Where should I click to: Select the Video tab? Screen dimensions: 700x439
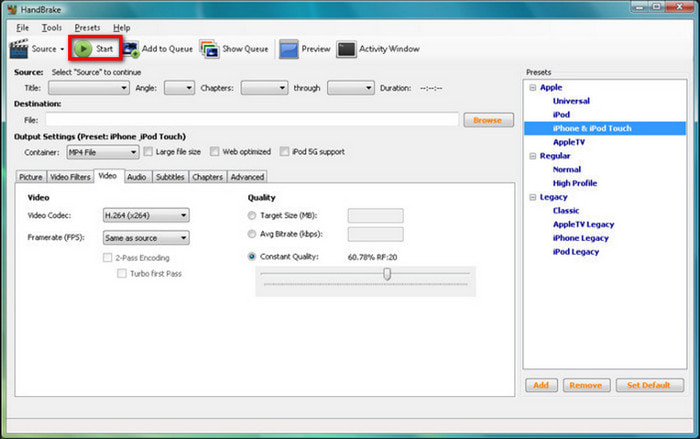pyautogui.click(x=108, y=176)
